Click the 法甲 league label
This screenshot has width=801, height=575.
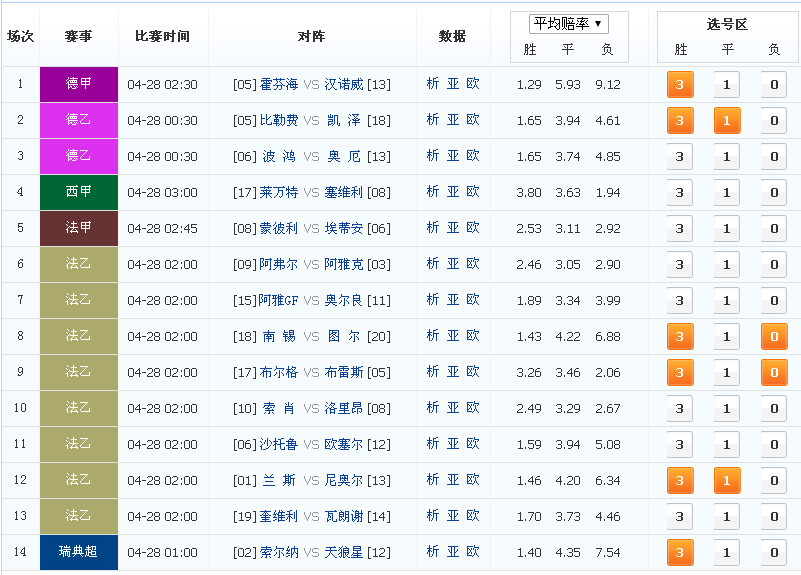tap(79, 228)
